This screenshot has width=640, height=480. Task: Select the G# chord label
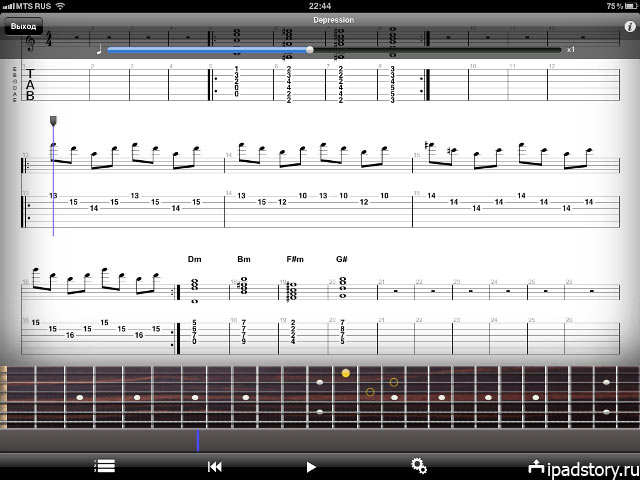point(342,259)
